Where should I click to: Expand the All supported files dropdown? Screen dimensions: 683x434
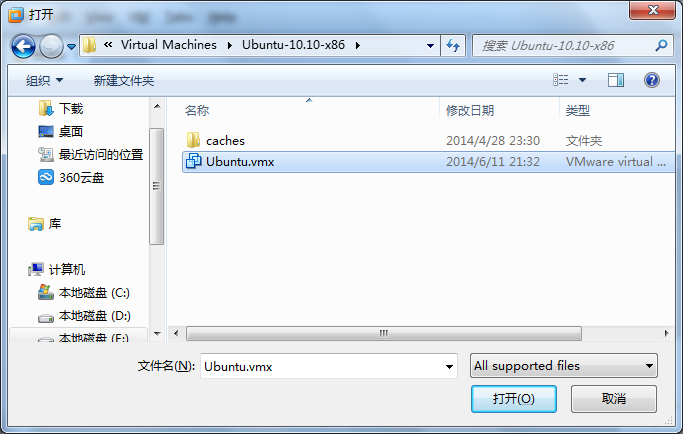click(x=564, y=366)
